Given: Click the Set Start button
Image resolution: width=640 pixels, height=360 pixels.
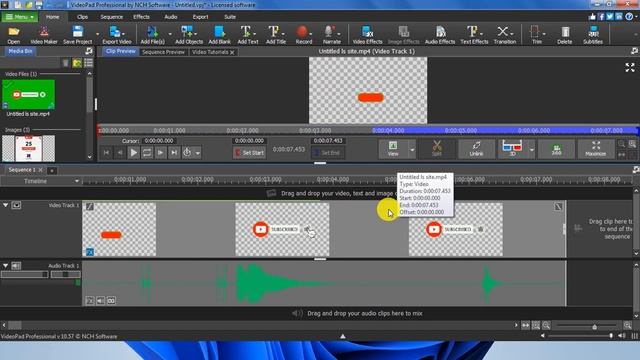Looking at the screenshot, I should click(x=249, y=153).
